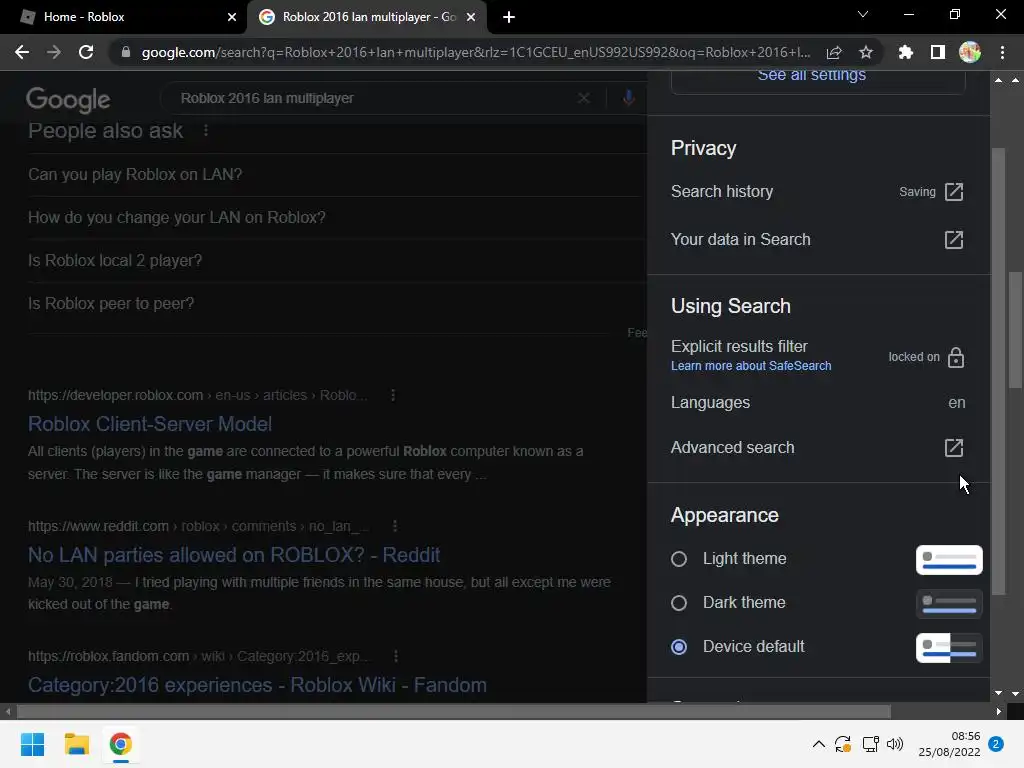Expand 'How do you change your LAN on Roblox?'

pyautogui.click(x=336, y=217)
